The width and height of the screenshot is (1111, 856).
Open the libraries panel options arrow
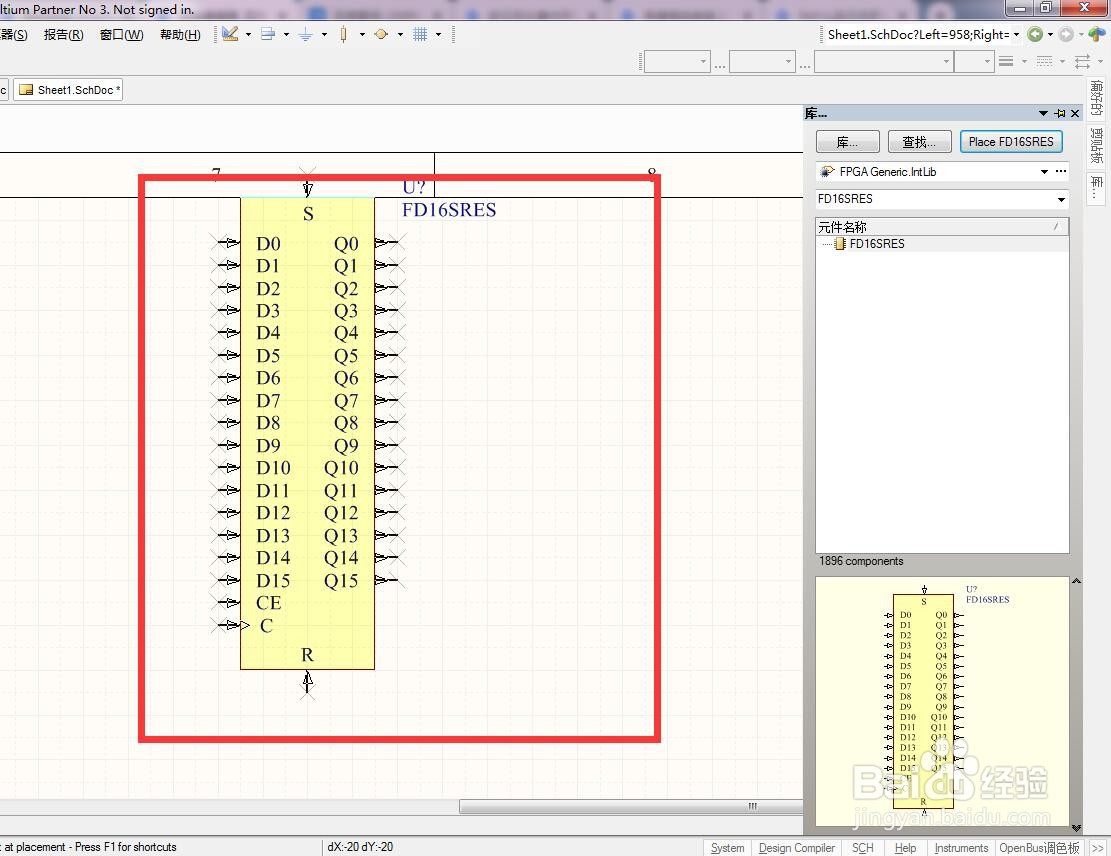[1043, 113]
